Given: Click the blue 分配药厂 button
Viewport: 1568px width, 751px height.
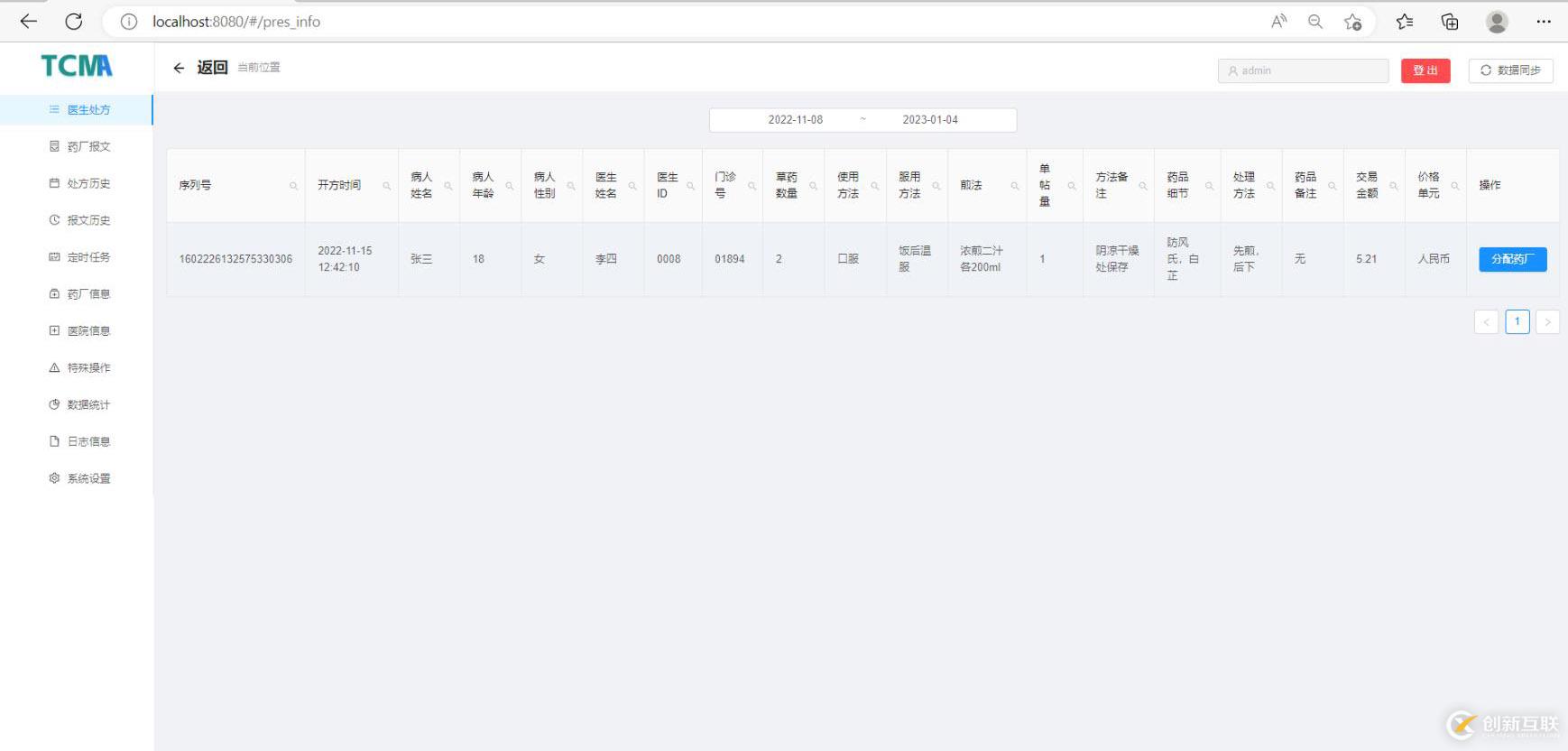Looking at the screenshot, I should [1512, 259].
